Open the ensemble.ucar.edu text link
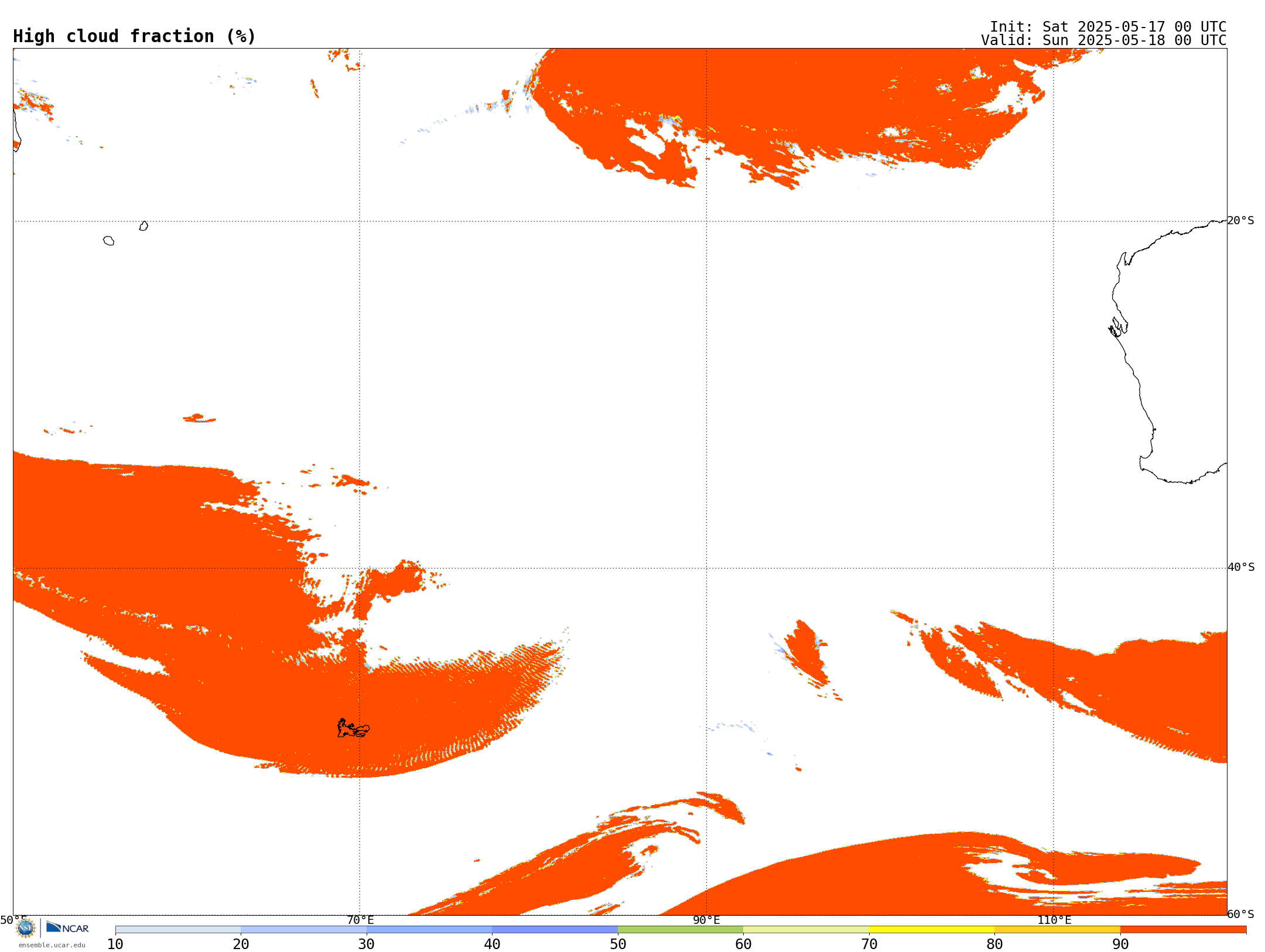Viewport: 1265px width, 952px height. click(52, 945)
